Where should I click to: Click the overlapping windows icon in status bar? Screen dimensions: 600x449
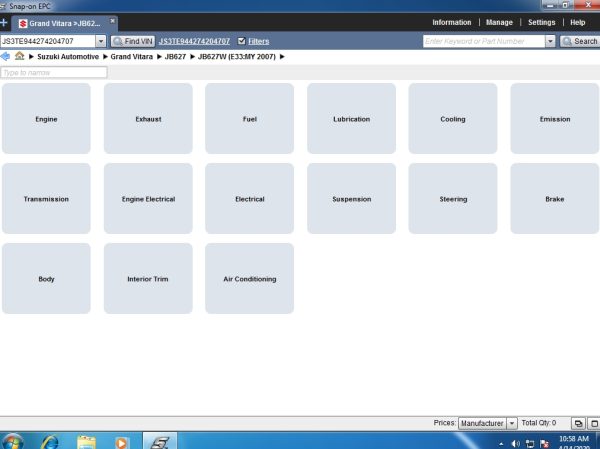(x=578, y=423)
